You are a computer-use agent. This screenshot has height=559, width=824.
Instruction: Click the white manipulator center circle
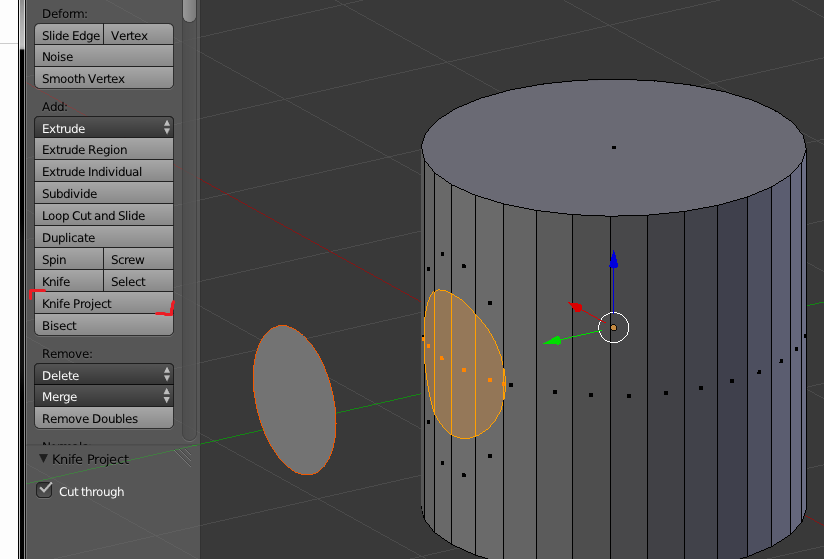pyautogui.click(x=613, y=327)
